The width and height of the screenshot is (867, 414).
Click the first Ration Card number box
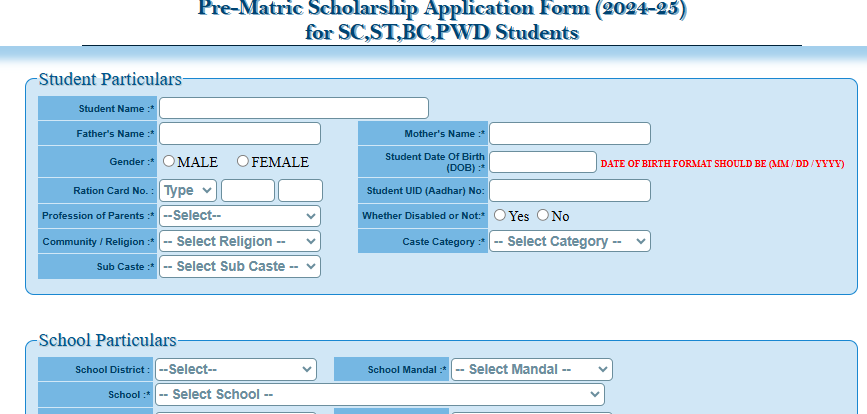(248, 191)
